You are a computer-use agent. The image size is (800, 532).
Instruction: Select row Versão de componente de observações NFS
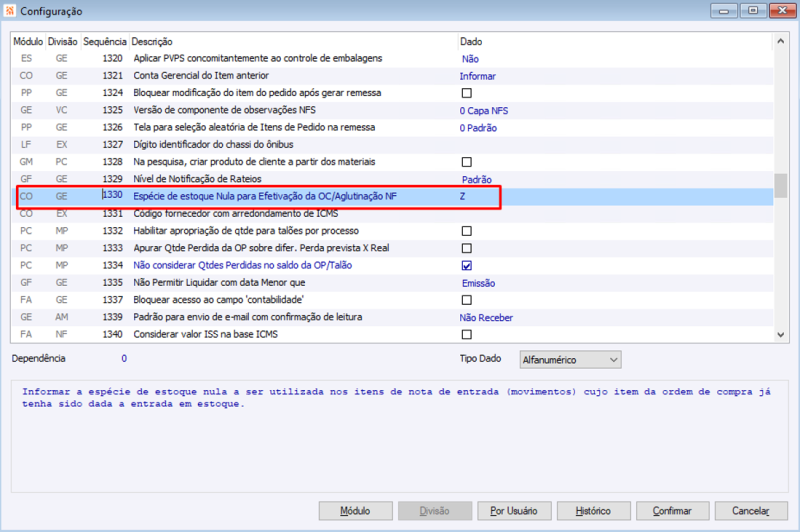[x=392, y=110]
